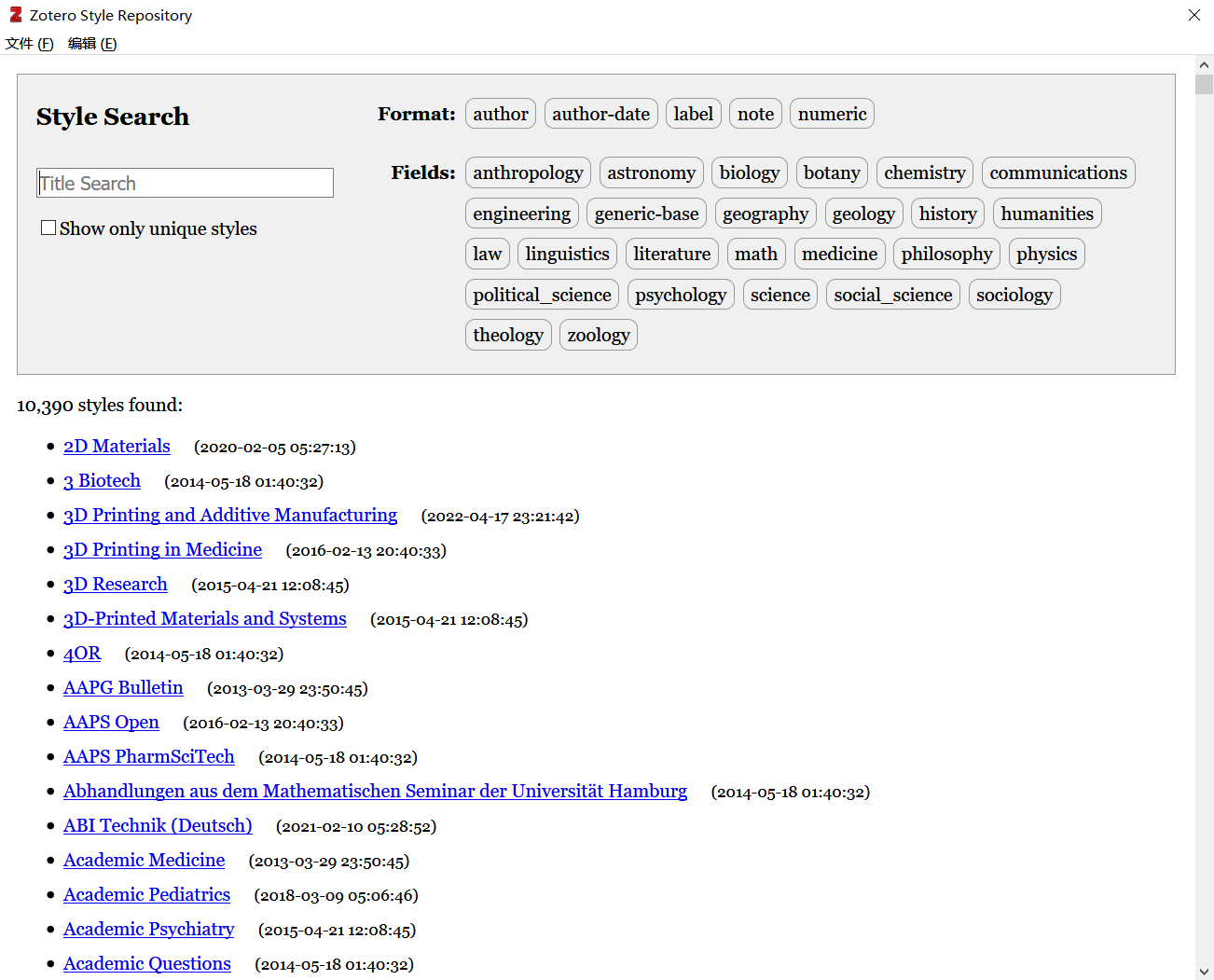Click the date (2020-02-05 05:27:13)
The width and height of the screenshot is (1214, 980).
click(275, 448)
